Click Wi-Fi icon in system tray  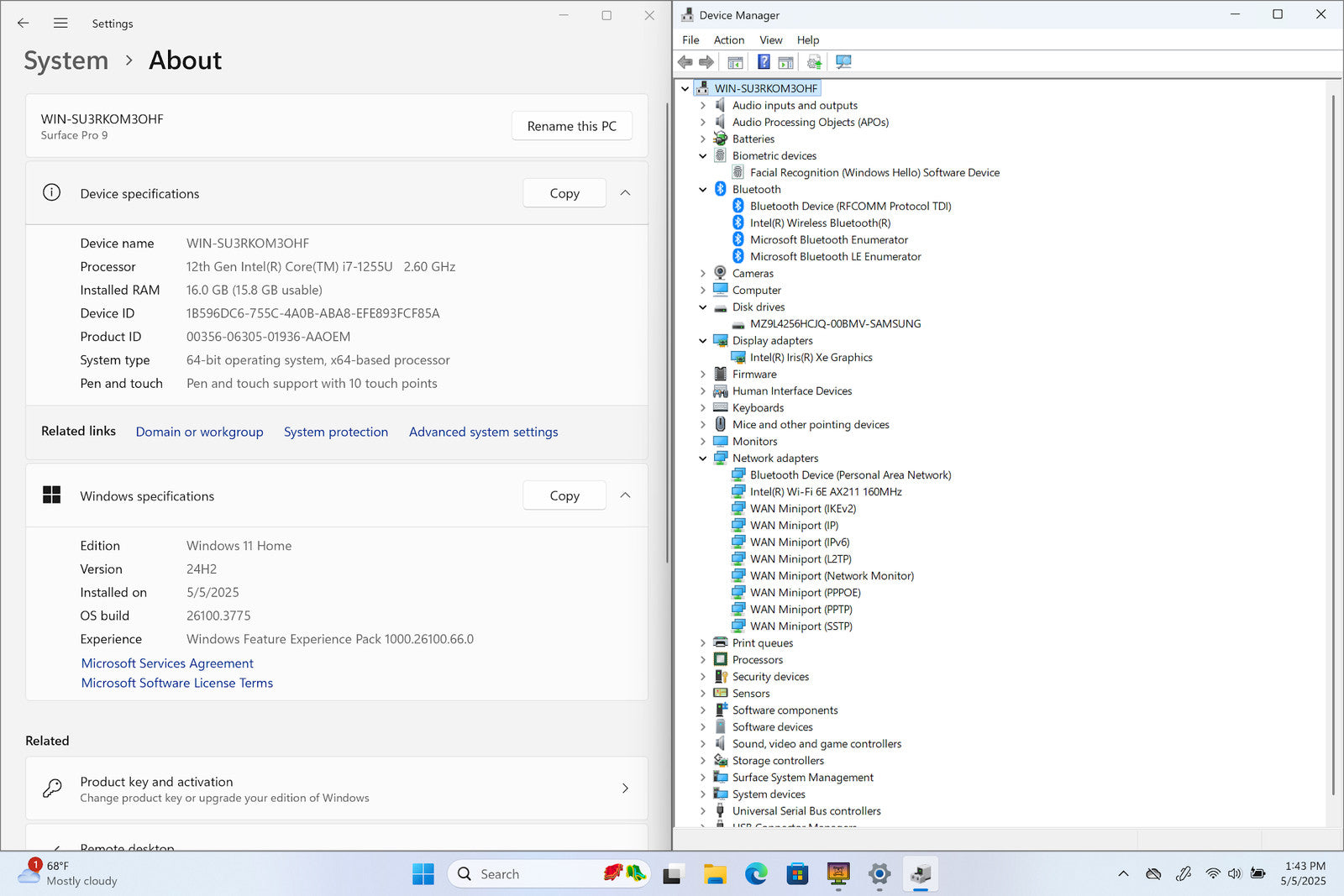1213,873
